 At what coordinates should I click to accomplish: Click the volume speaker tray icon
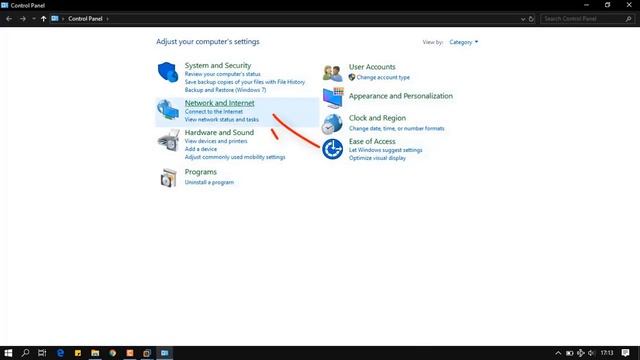(591, 353)
